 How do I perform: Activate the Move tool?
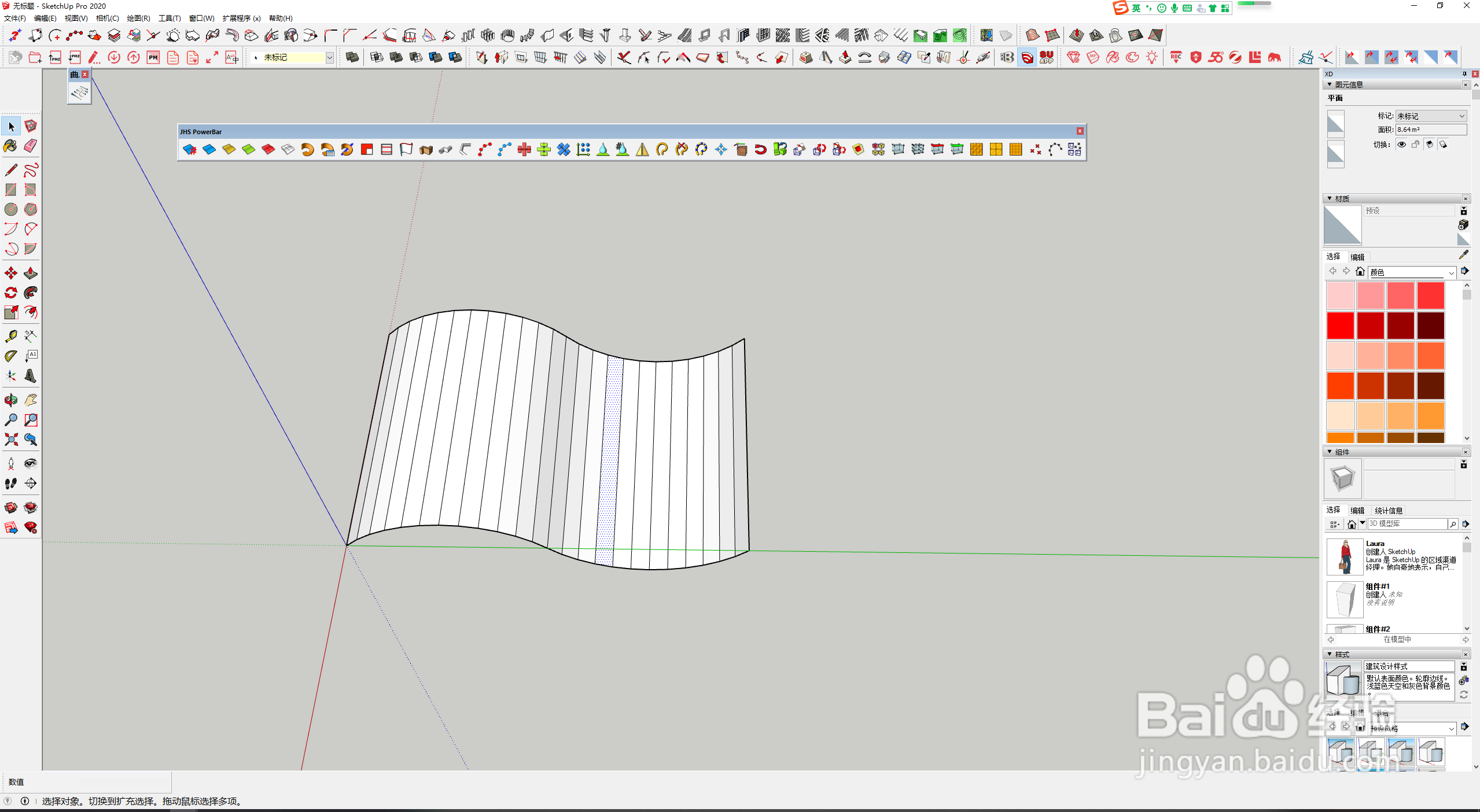click(11, 273)
